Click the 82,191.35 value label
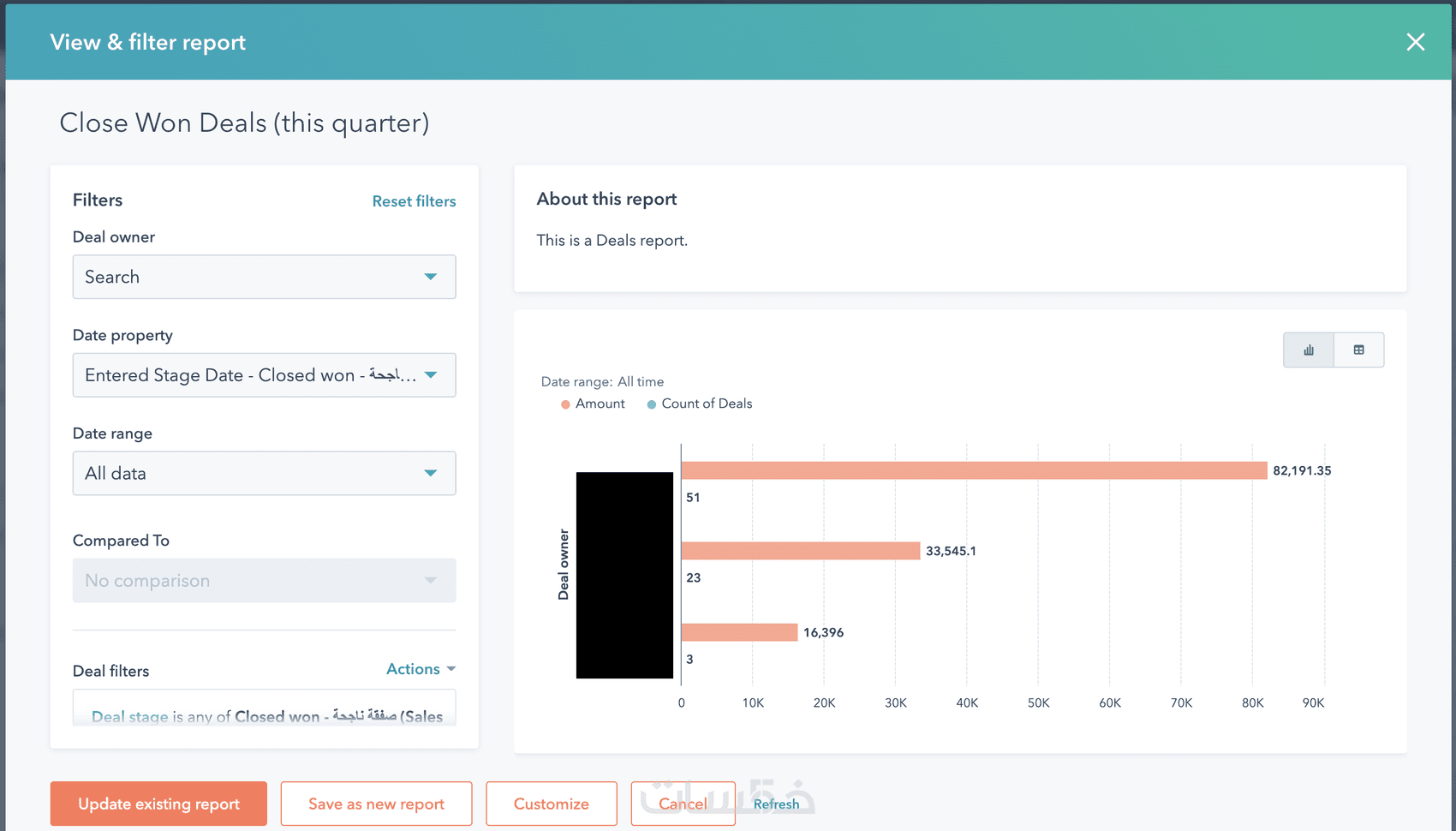Viewport: 1456px width, 831px height. click(x=1302, y=470)
